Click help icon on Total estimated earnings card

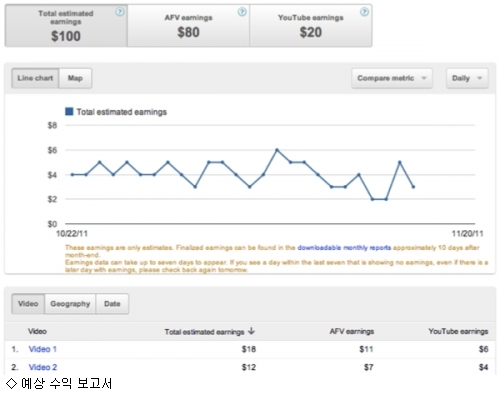click(120, 12)
